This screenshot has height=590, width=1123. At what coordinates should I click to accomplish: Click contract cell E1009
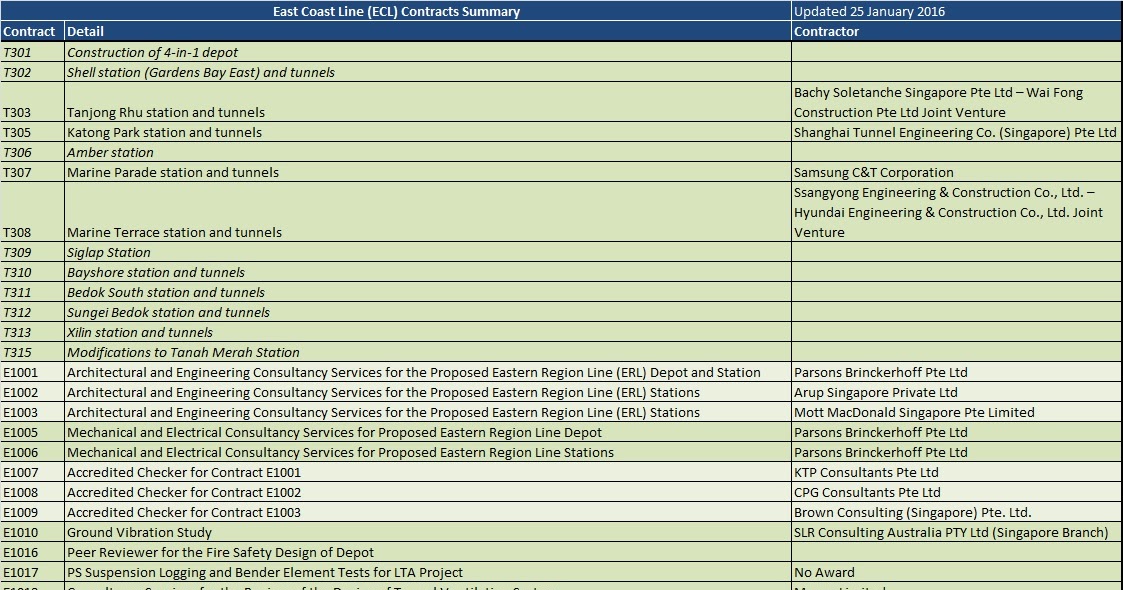[32, 513]
